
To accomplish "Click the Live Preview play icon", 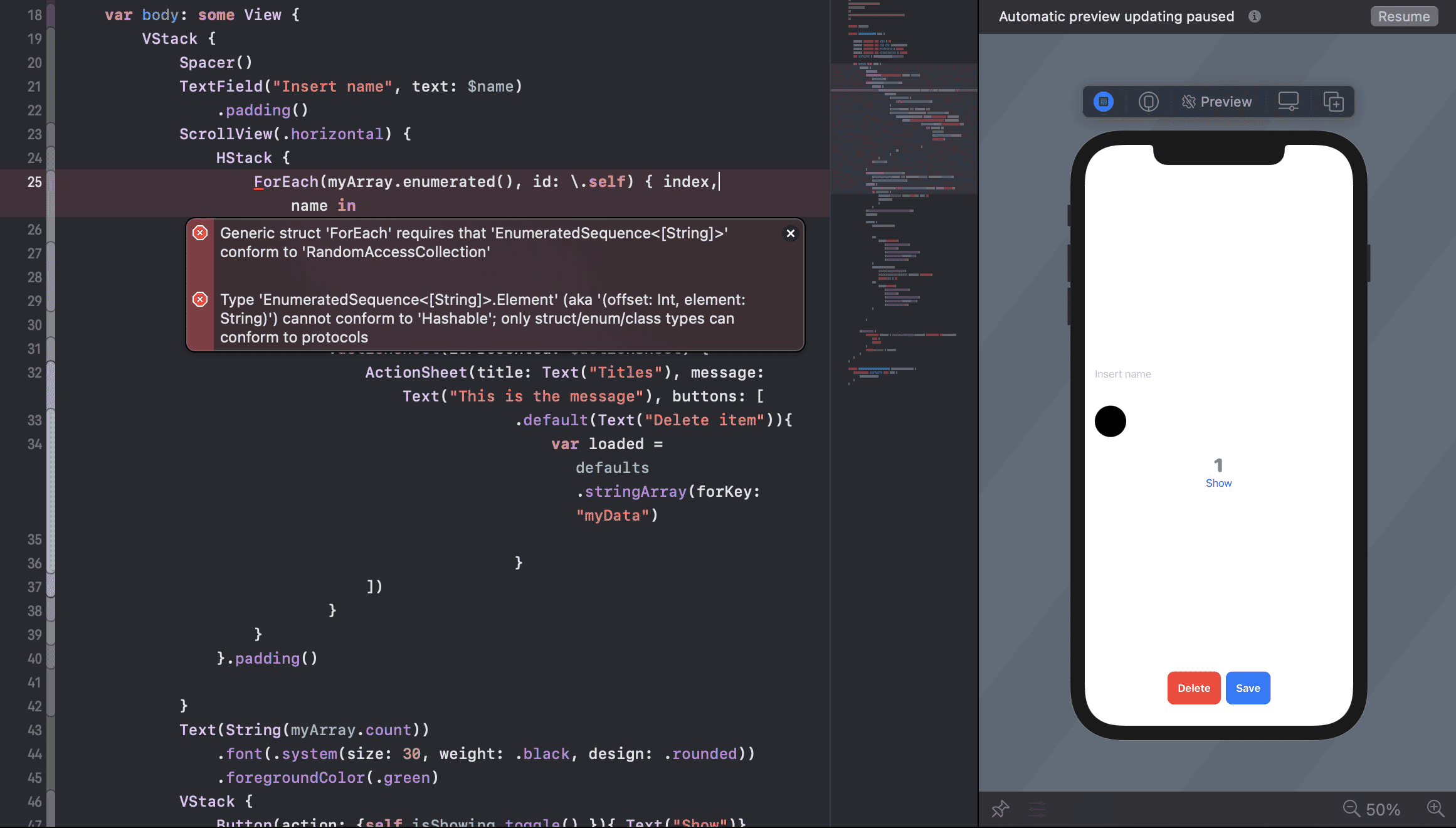I will [1103, 102].
